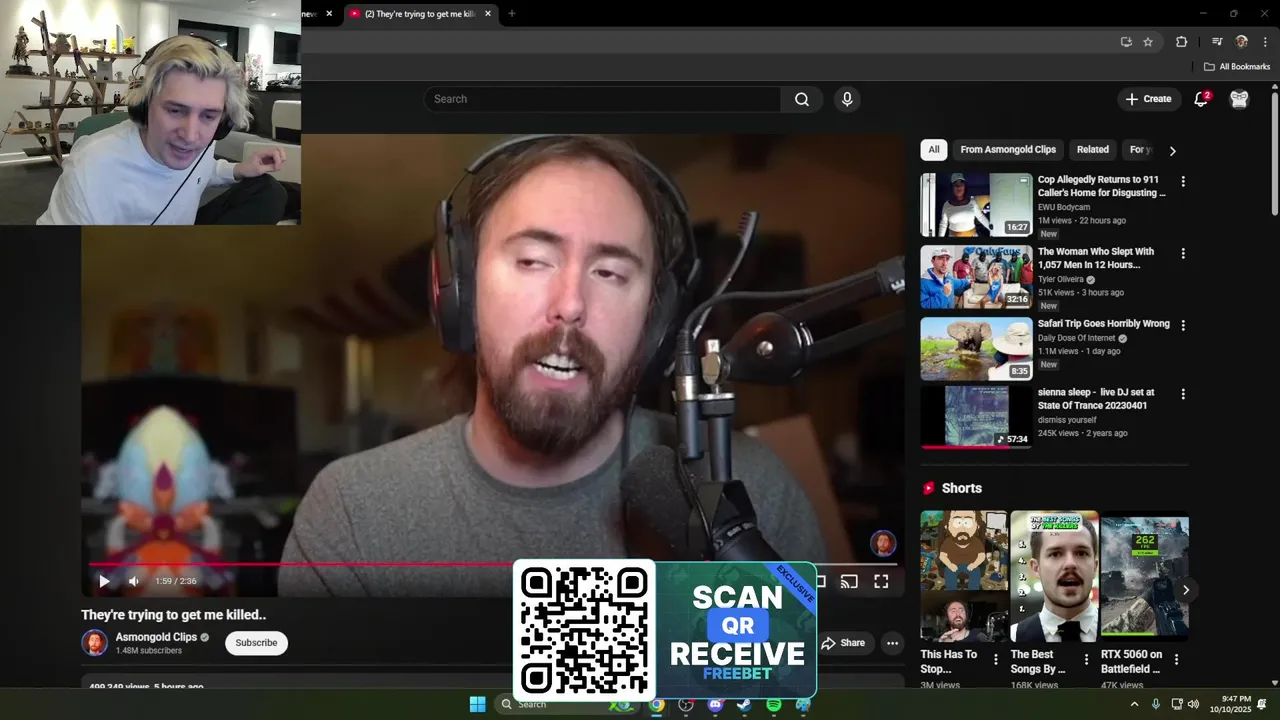
Task: Open 'The Best Songs By' short thumbnail
Action: [1054, 576]
